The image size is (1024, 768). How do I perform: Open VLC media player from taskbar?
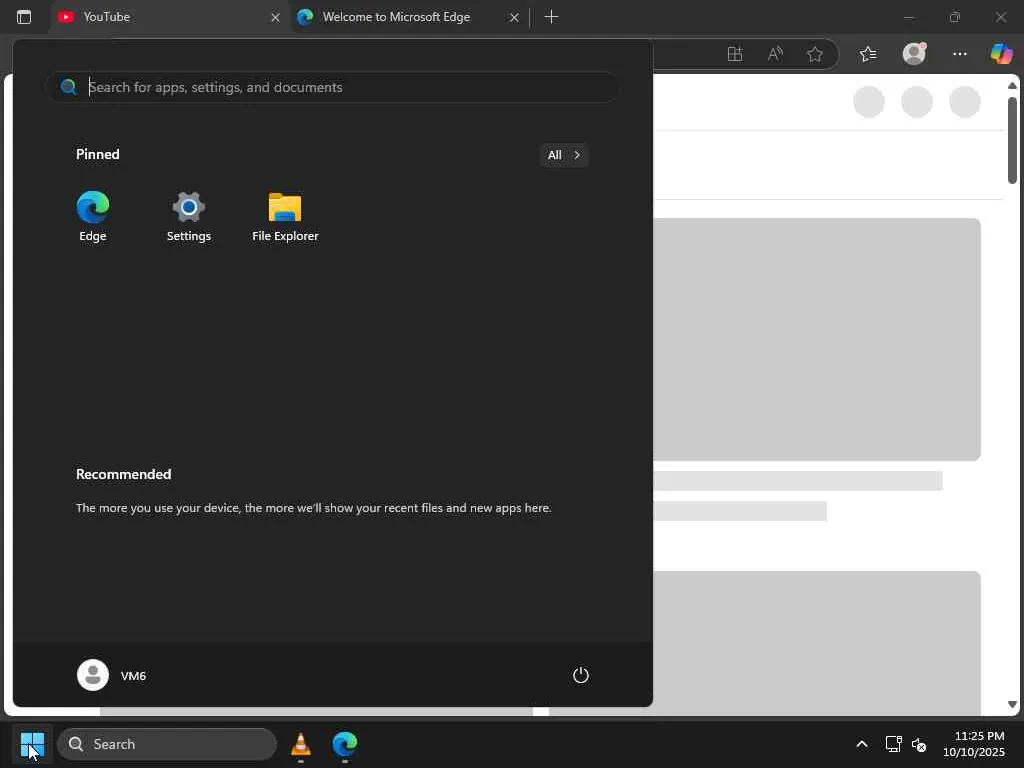[x=300, y=744]
